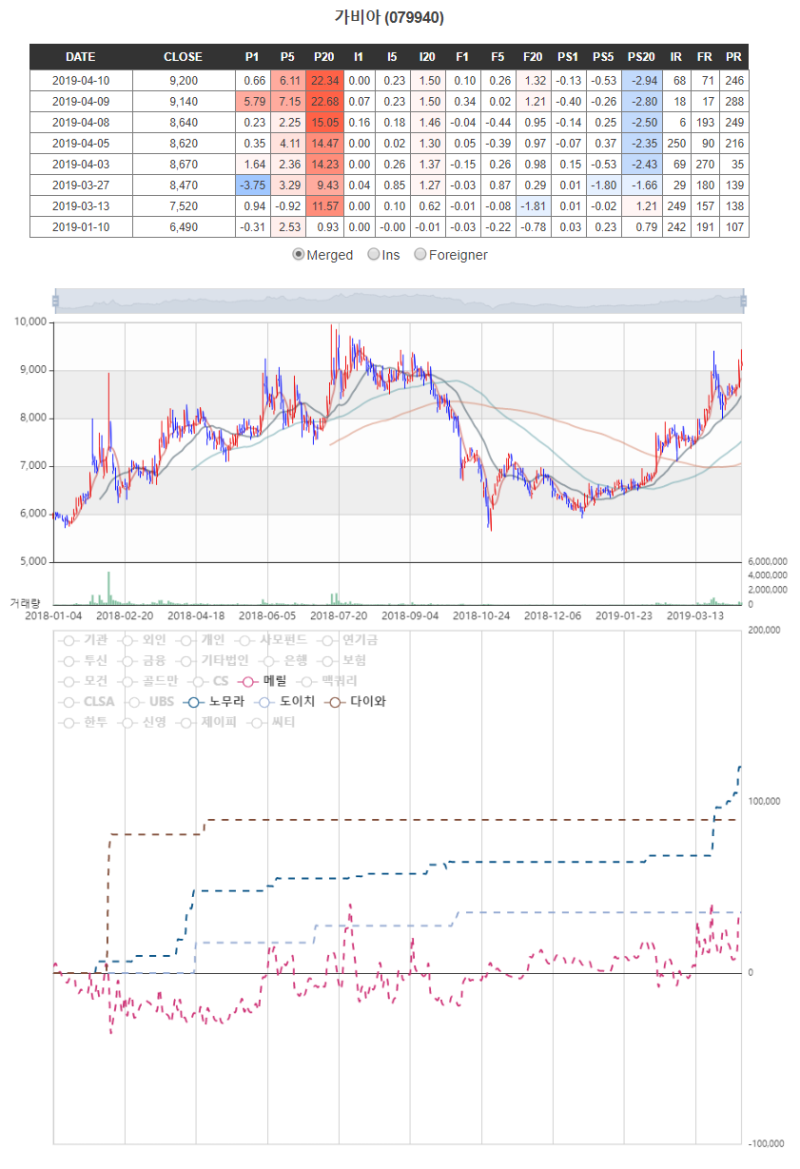
Task: Show the UBS series in legend
Action: coord(149,702)
